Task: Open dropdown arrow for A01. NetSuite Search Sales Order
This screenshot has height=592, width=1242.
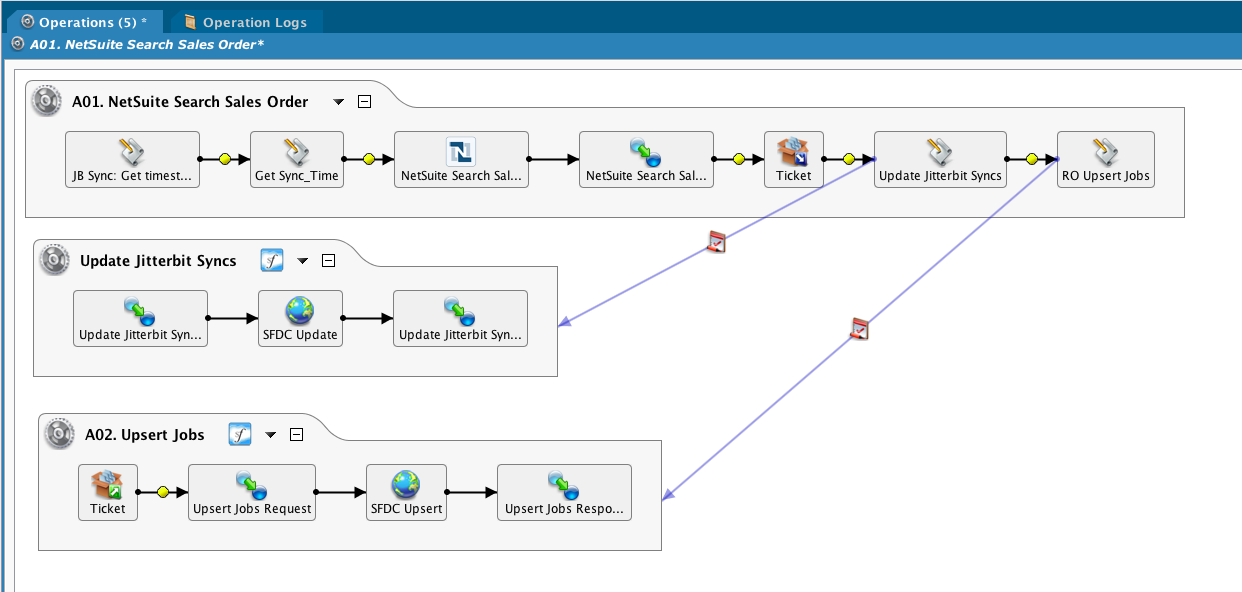Action: coord(338,102)
